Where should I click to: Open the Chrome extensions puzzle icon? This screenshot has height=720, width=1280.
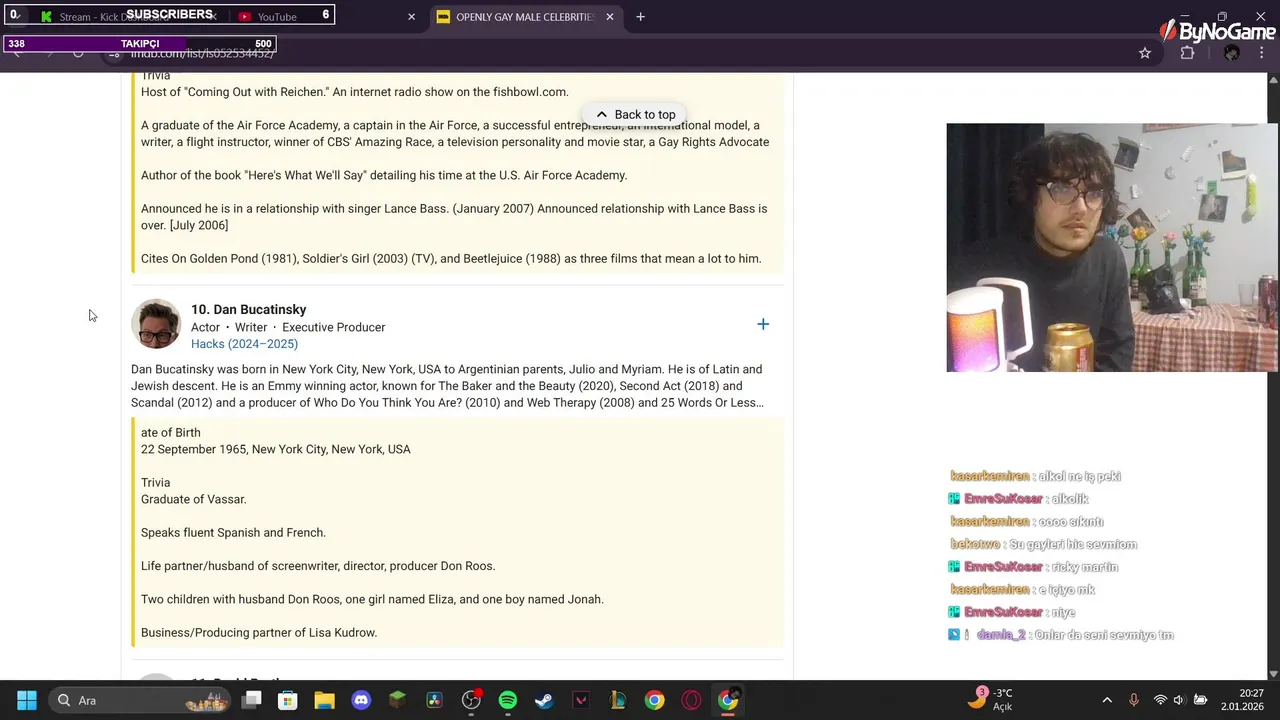point(1187,53)
